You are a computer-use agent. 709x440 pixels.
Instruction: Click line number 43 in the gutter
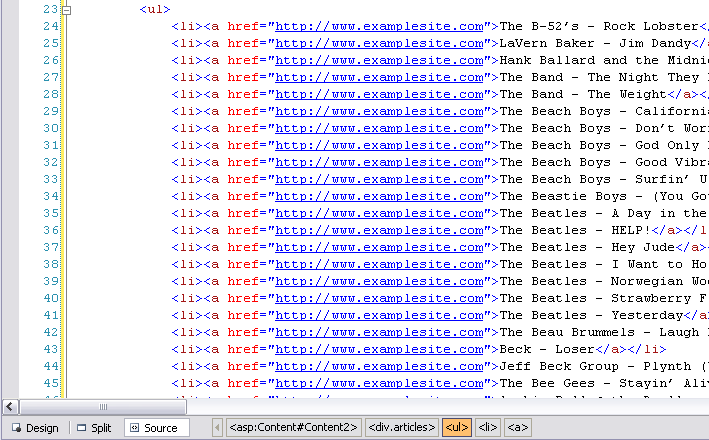click(51, 349)
